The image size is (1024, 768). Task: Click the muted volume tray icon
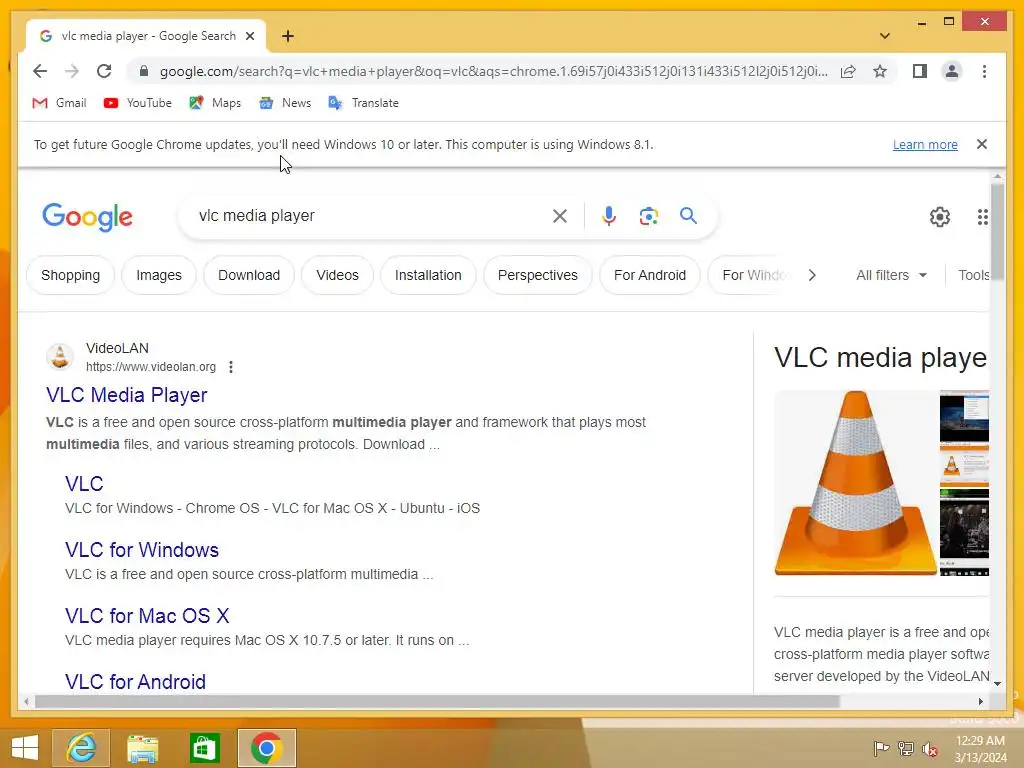(930, 748)
